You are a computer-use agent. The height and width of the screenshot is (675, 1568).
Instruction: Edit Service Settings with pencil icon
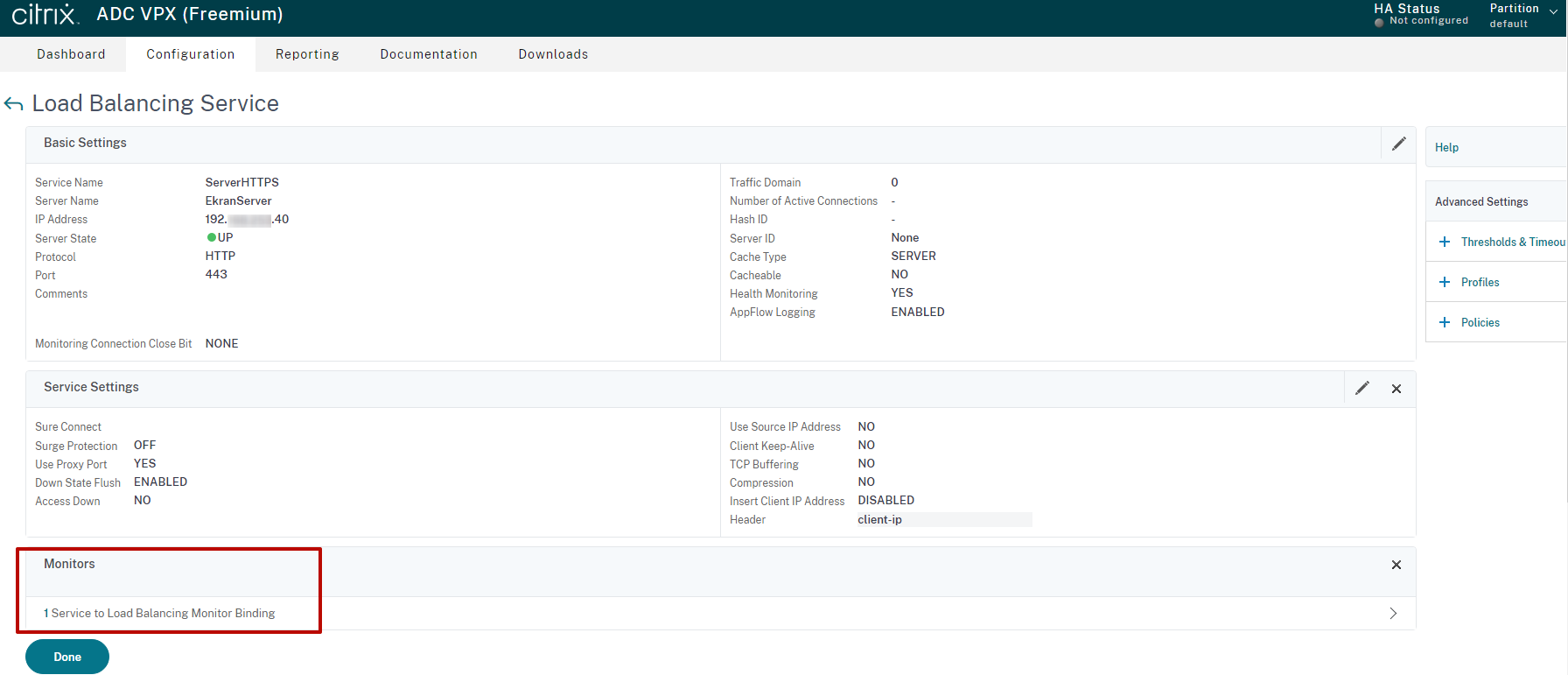1361,388
